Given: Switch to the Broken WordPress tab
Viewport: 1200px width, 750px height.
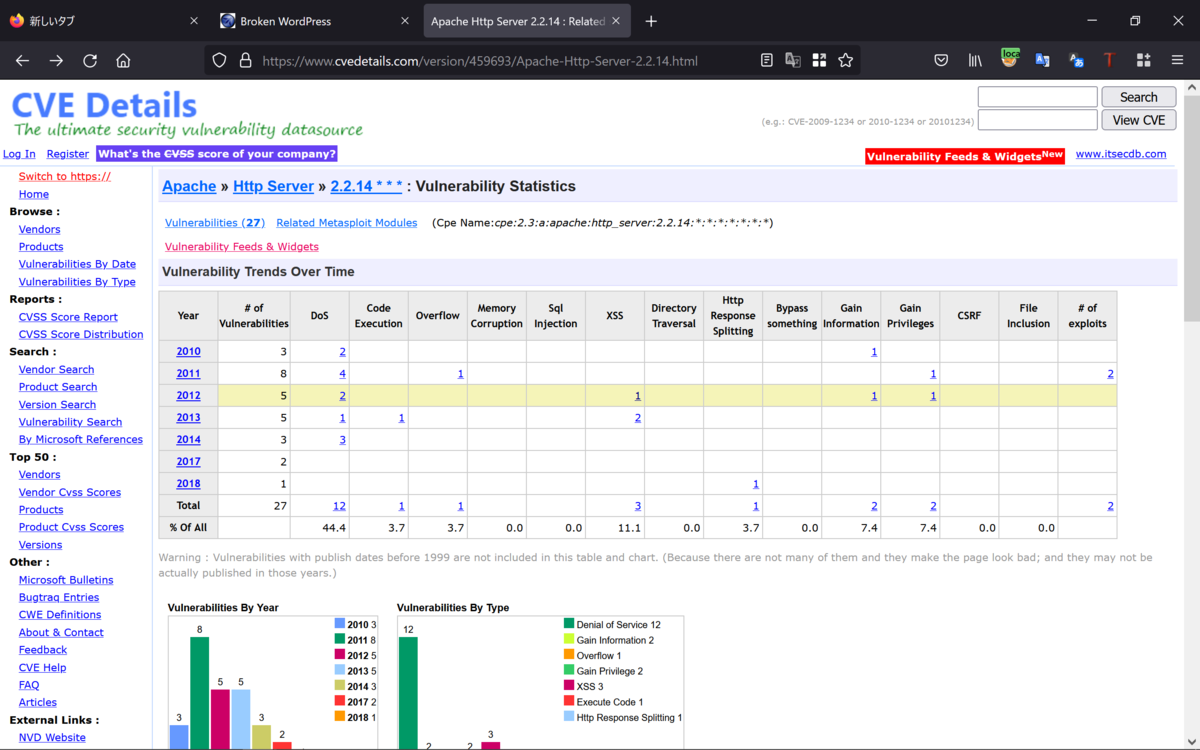Looking at the screenshot, I should (x=314, y=21).
